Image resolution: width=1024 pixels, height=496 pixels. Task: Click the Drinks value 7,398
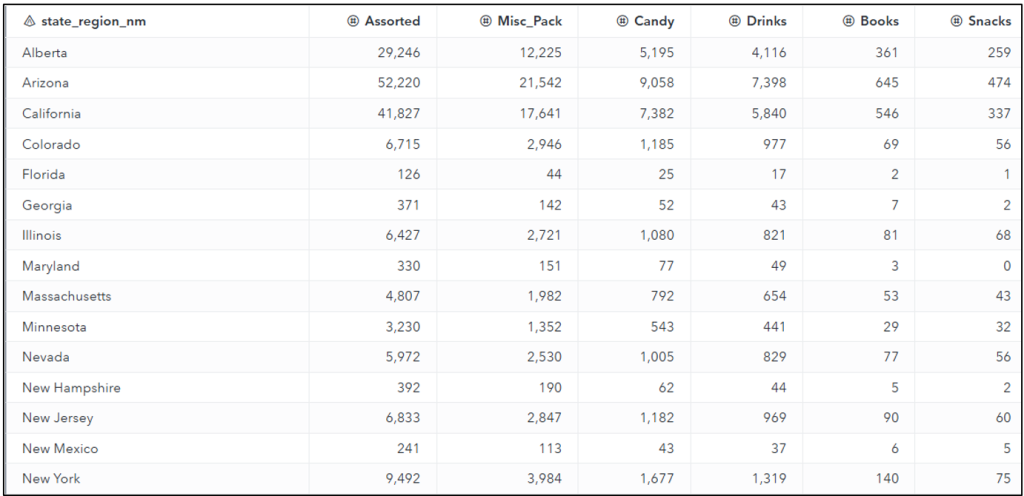click(x=766, y=83)
